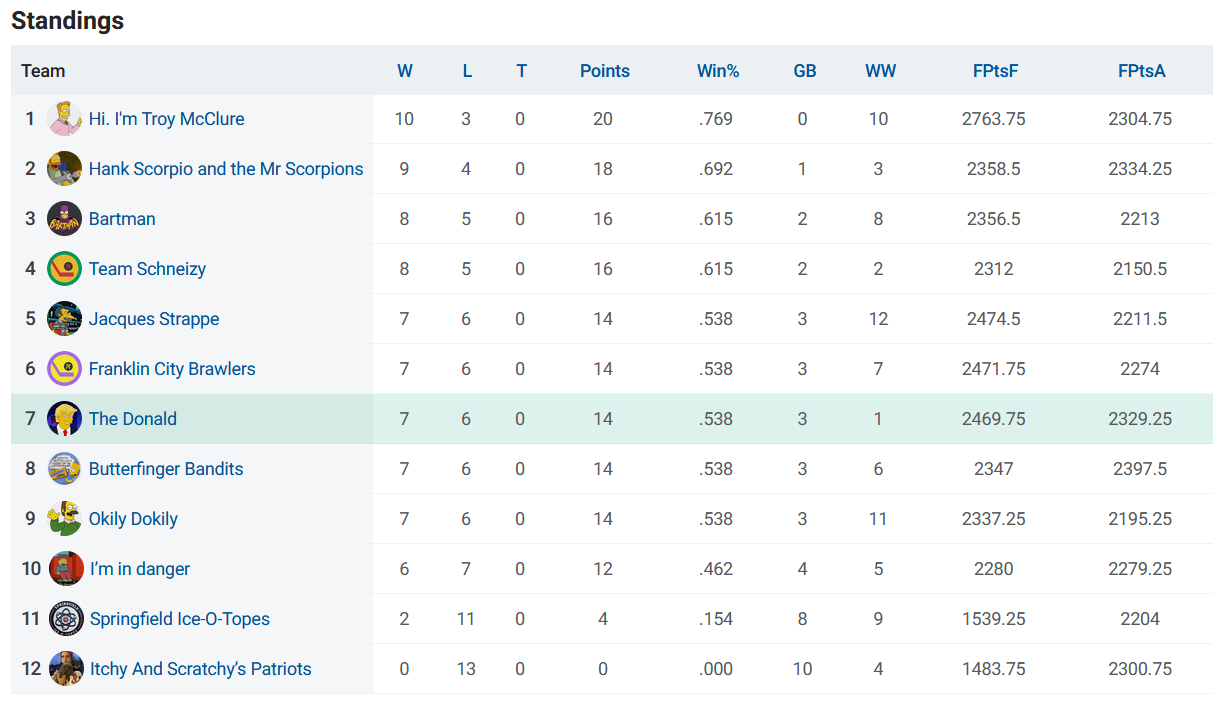
Task: Sort standings by Points column header
Action: (605, 71)
